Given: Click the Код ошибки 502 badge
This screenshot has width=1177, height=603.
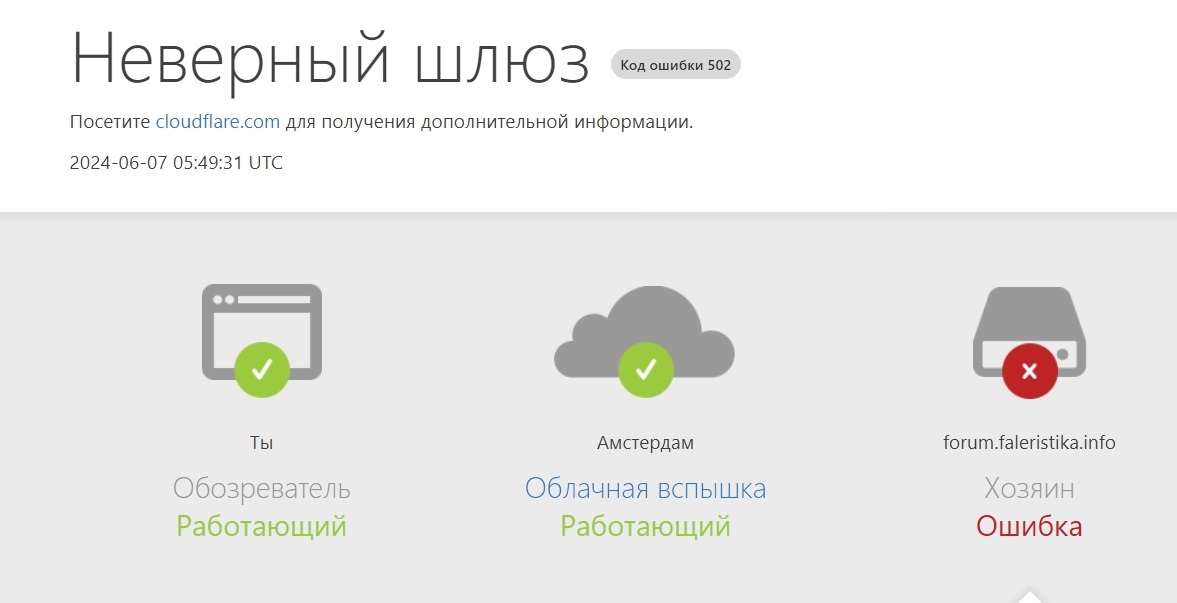Looking at the screenshot, I should pyautogui.click(x=676, y=65).
